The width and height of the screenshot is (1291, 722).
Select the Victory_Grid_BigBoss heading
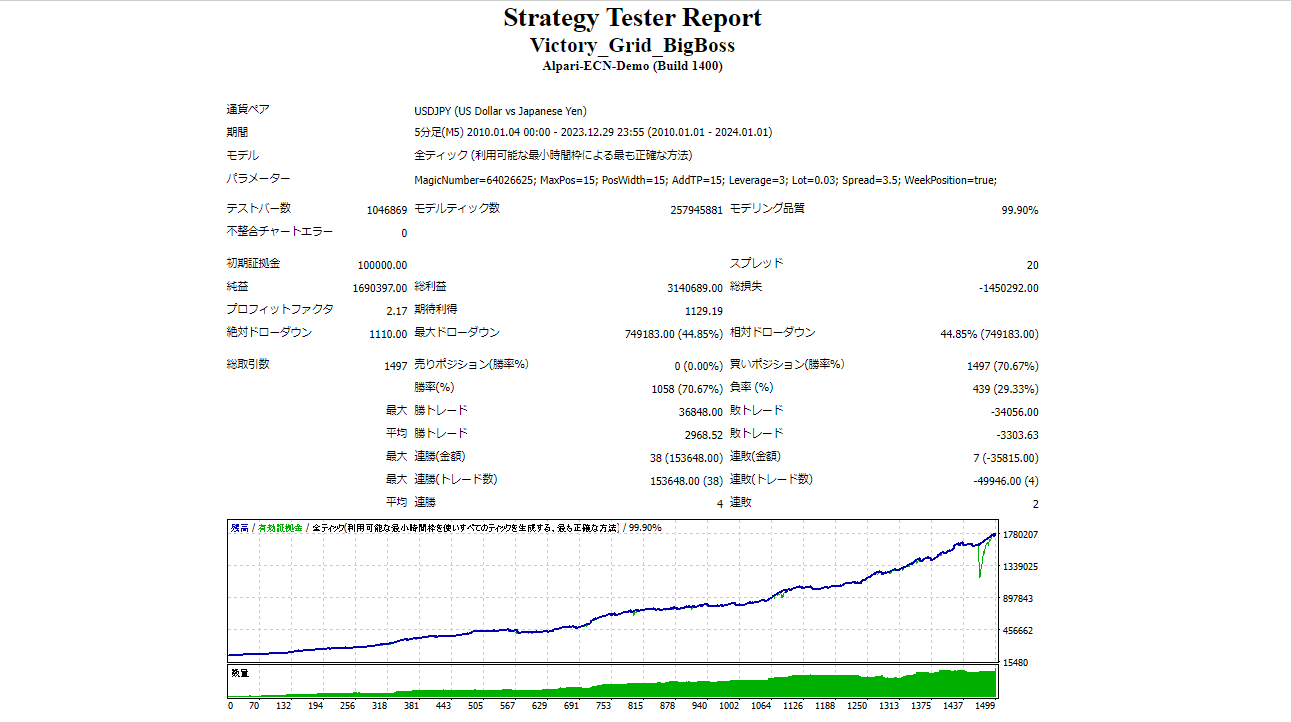click(x=632, y=45)
